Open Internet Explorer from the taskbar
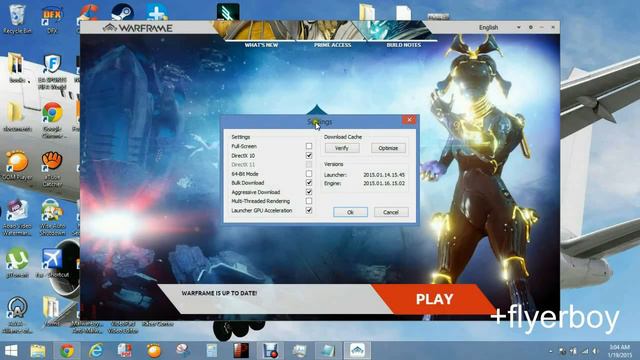 (x=96, y=351)
